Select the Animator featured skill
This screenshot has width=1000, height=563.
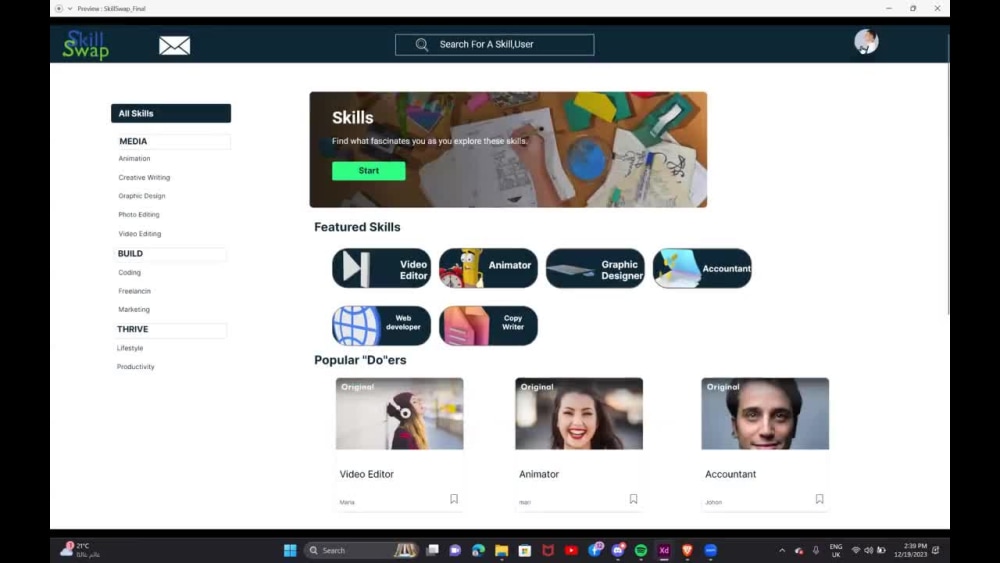pyautogui.click(x=489, y=268)
